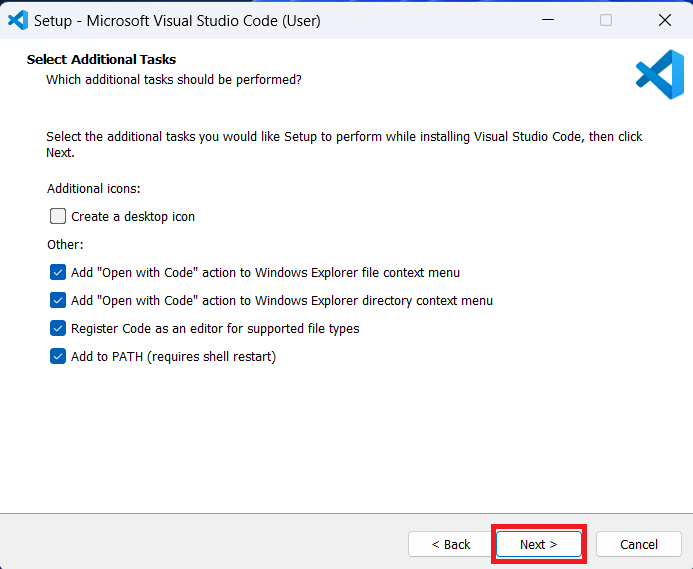Click the large Visual Studio Code logo

pos(659,75)
